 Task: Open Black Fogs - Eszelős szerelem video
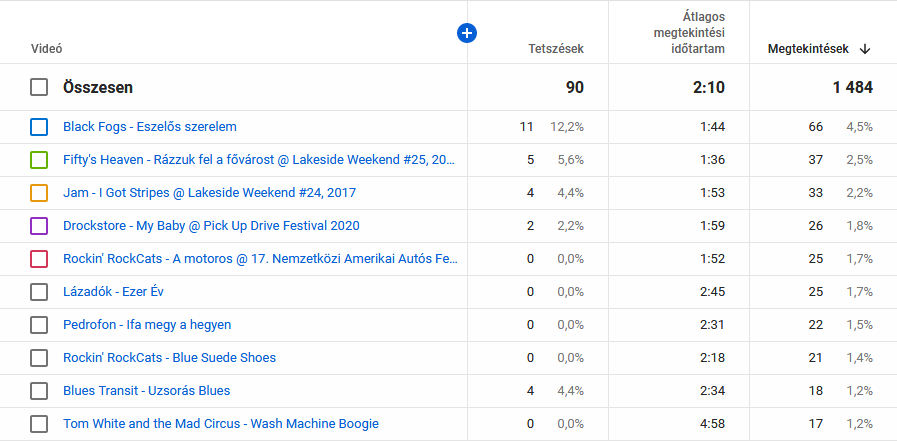click(150, 127)
